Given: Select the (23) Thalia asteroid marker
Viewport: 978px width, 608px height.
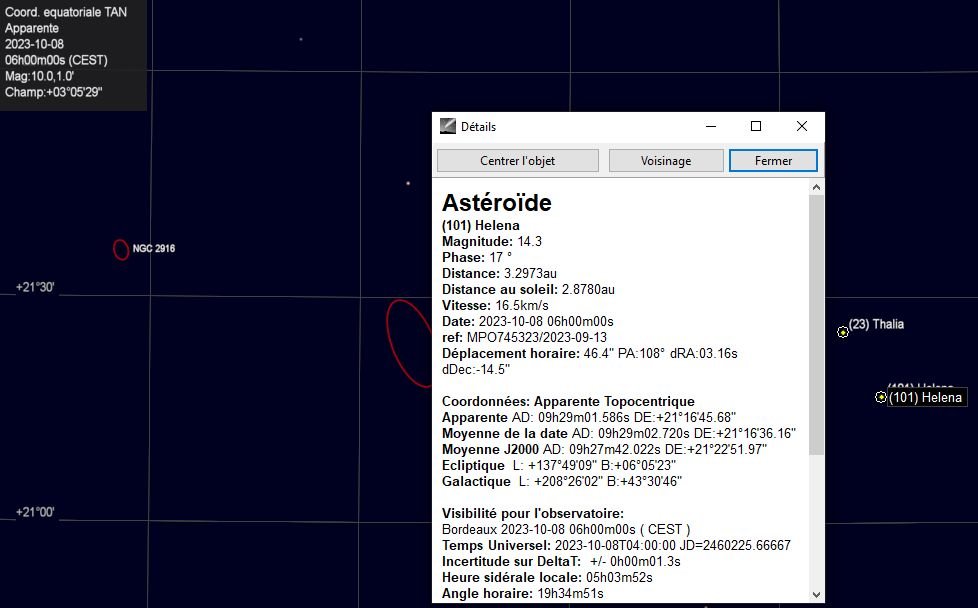Looking at the screenshot, I should tap(842, 332).
